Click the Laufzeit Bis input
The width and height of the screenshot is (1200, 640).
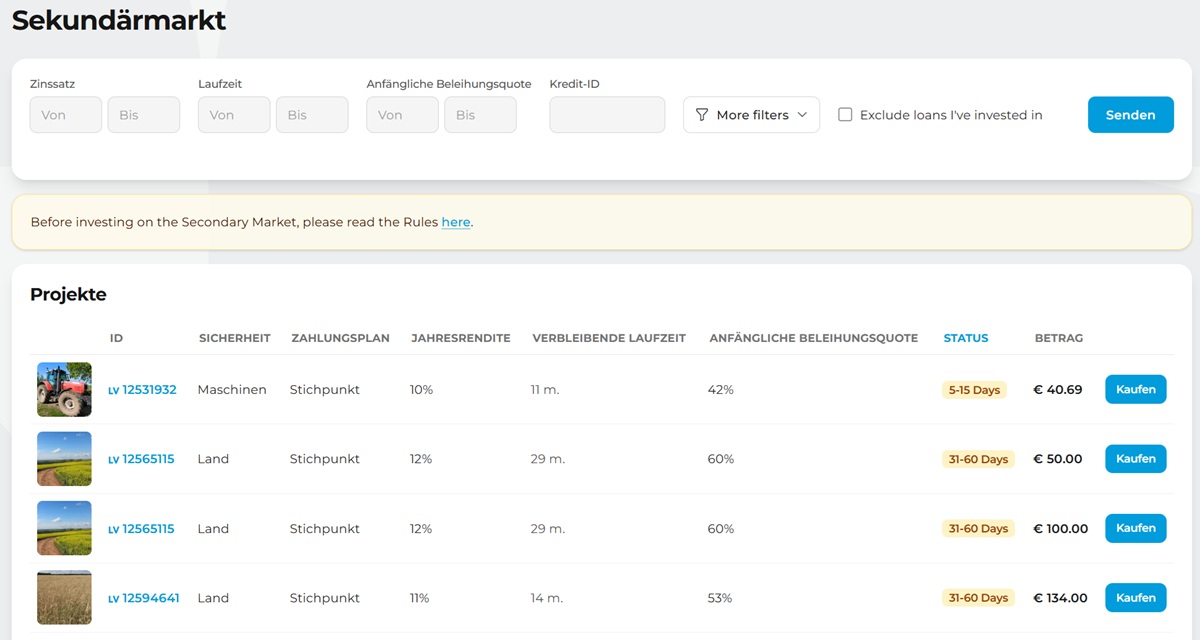click(312, 115)
